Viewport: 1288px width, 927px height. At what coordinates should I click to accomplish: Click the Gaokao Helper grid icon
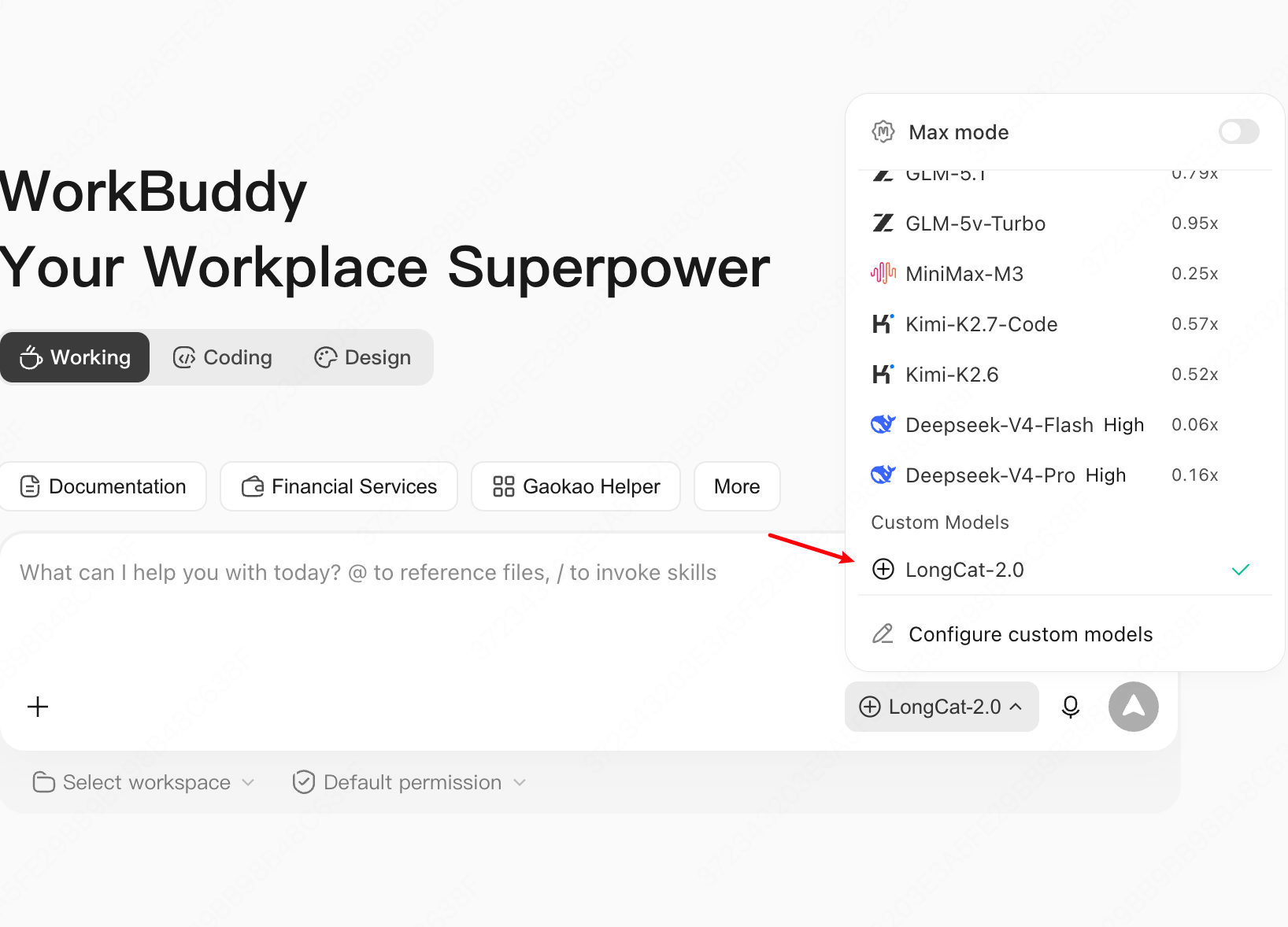(504, 486)
